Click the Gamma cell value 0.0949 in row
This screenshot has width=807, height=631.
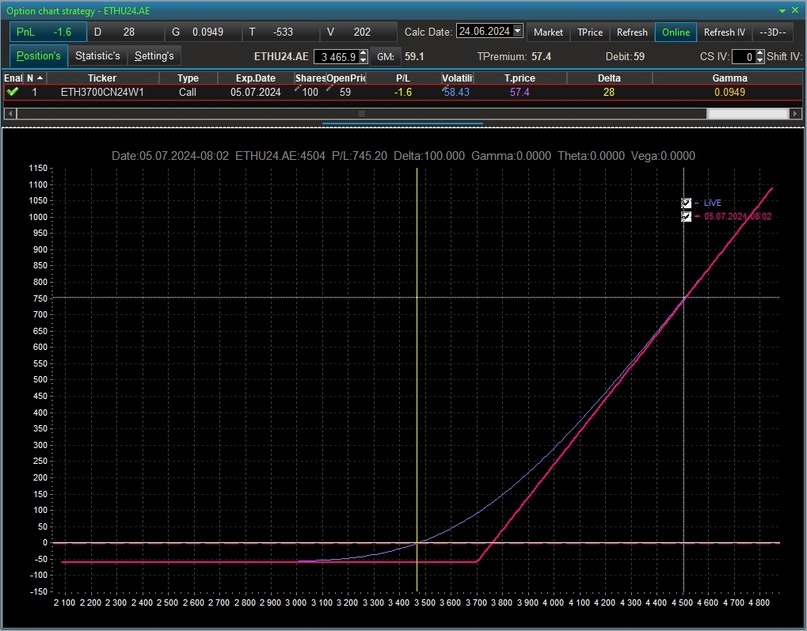729,92
